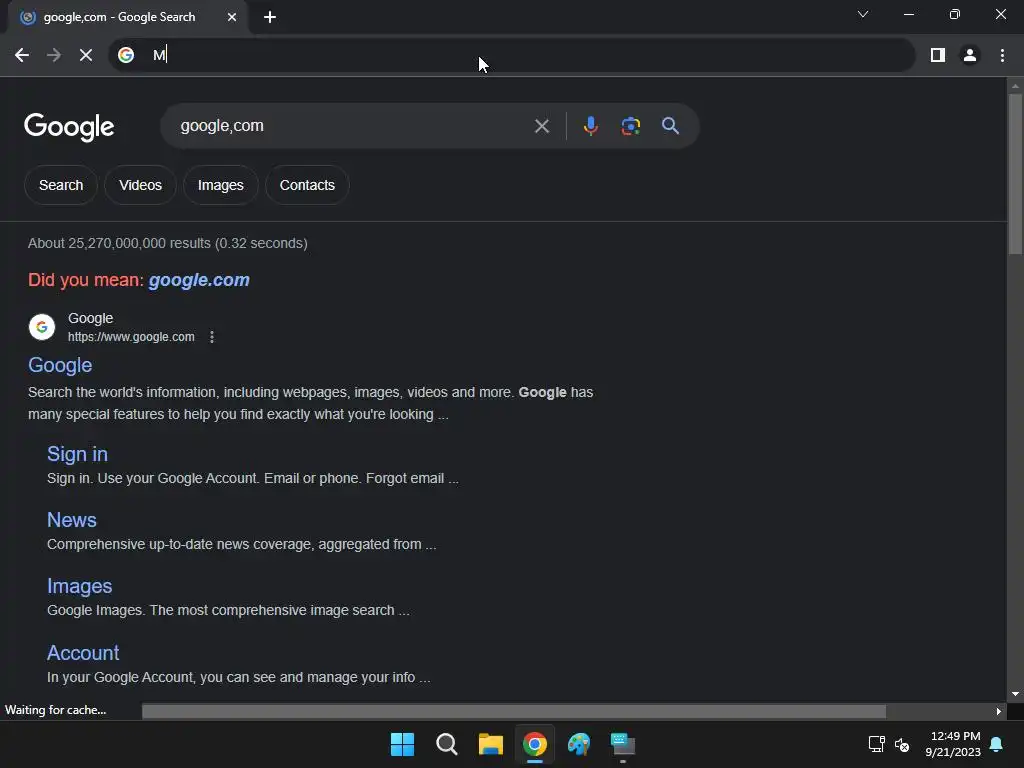1024x768 pixels.
Task: Close the Google Search tab
Action: coord(232,17)
